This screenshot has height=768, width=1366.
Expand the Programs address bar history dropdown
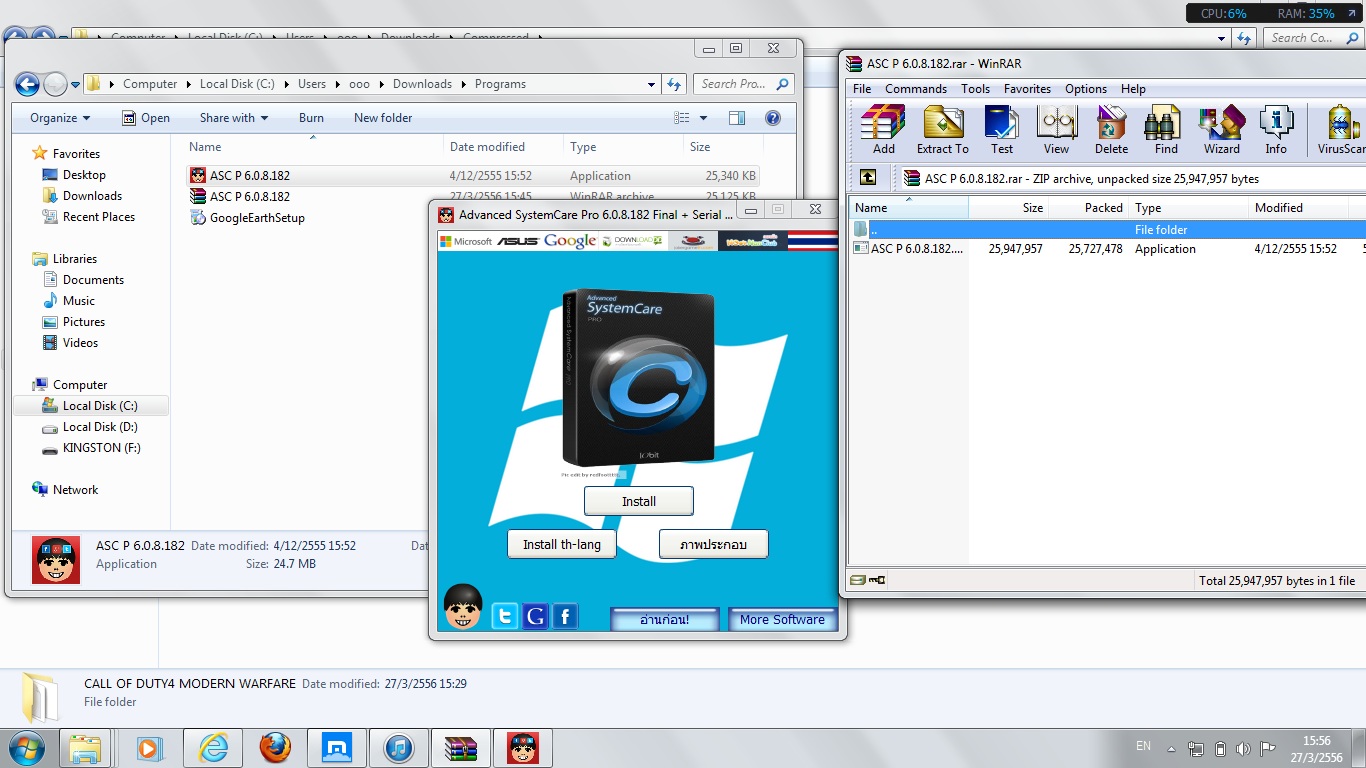click(653, 84)
